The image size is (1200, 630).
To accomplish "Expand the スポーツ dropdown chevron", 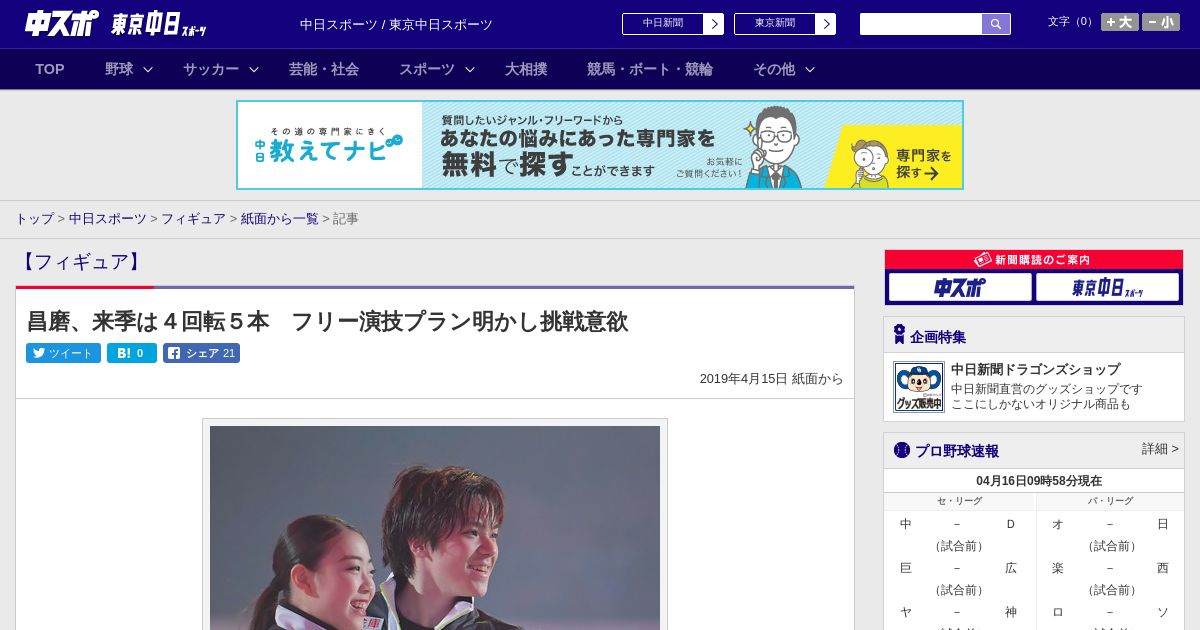I will click(470, 69).
